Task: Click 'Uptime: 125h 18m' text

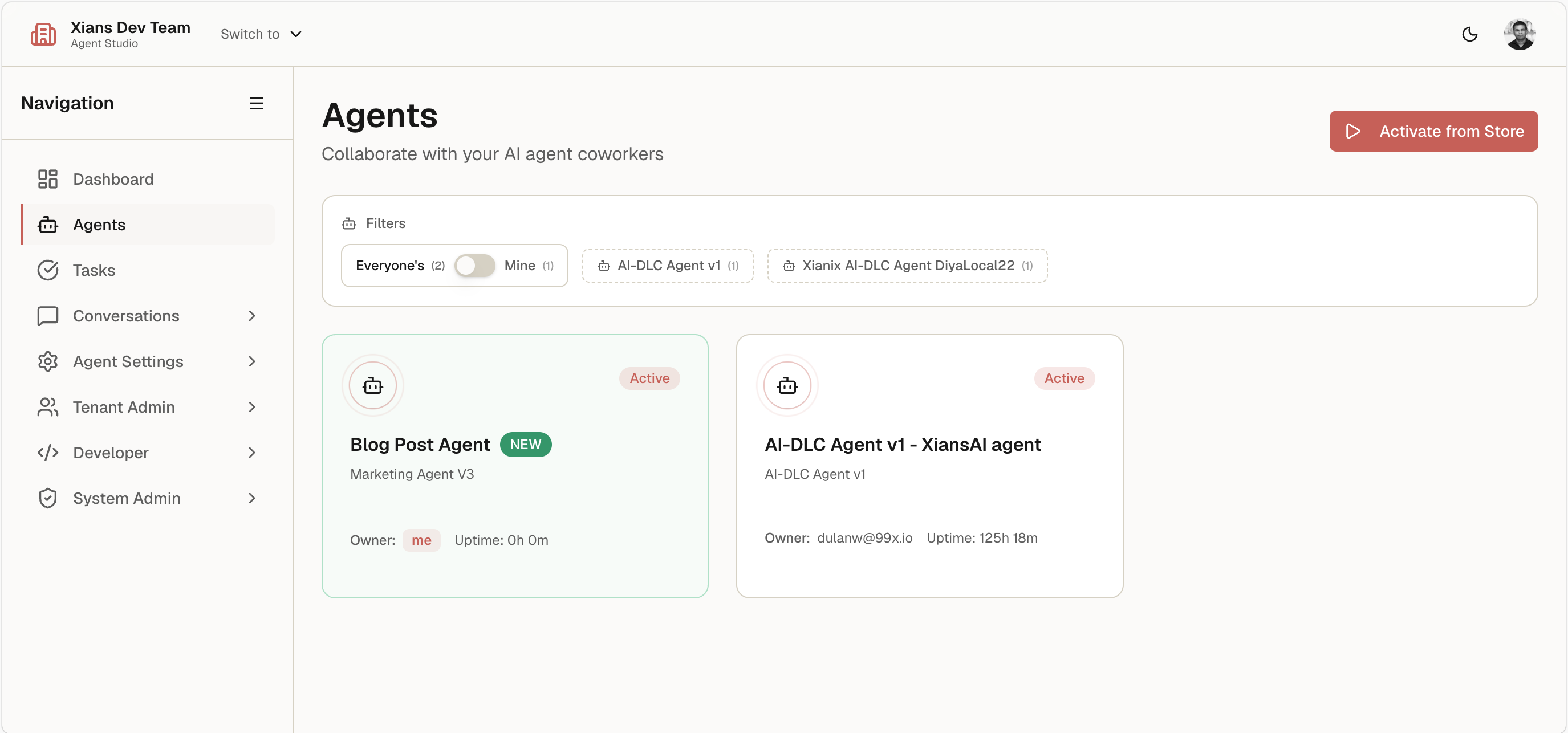Action: click(982, 537)
